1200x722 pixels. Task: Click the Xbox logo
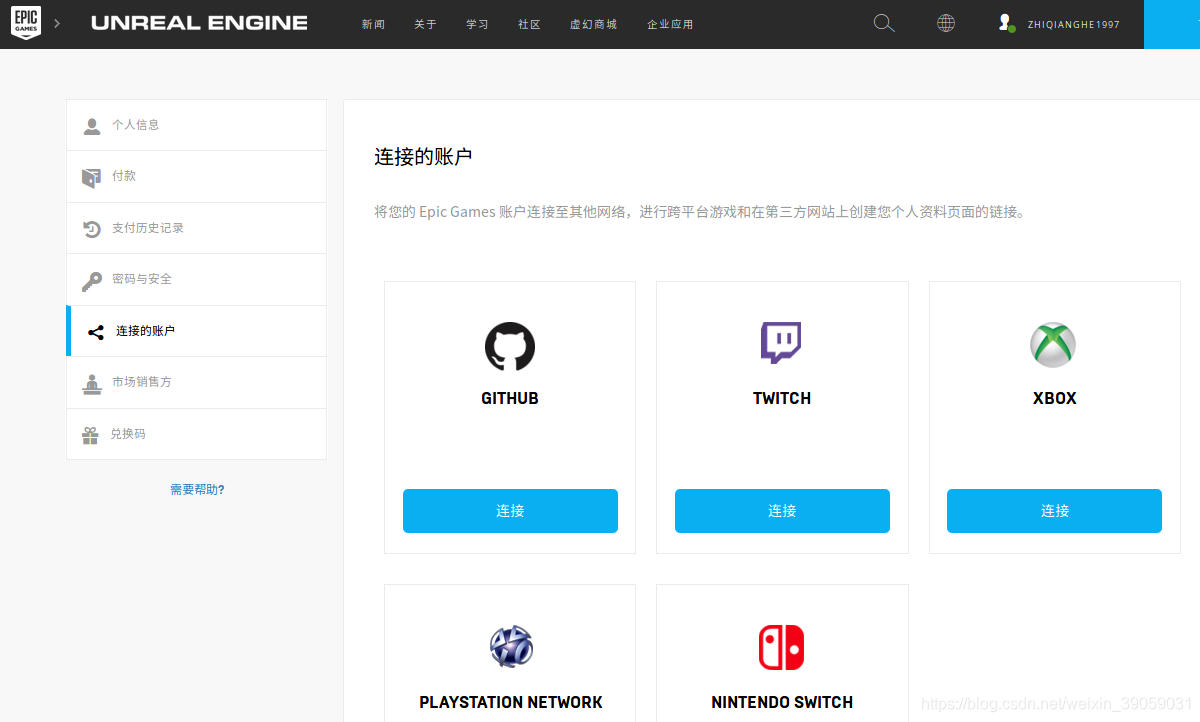pyautogui.click(x=1053, y=345)
